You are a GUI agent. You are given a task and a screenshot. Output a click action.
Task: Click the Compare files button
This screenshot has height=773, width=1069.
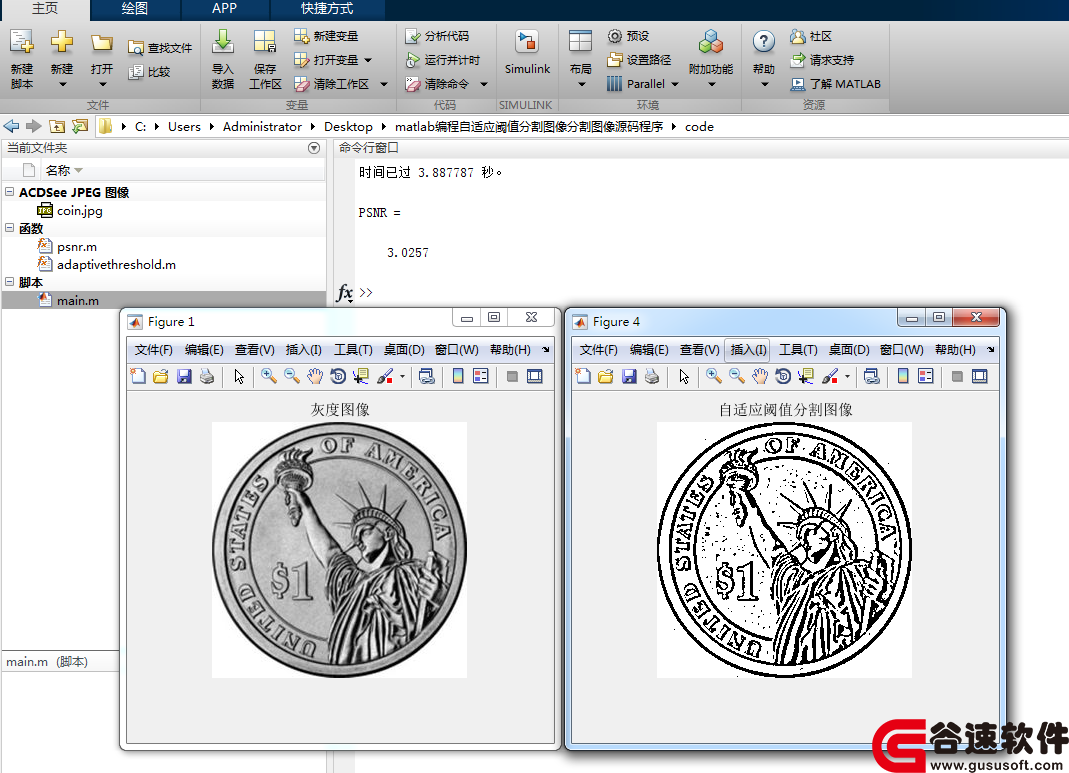tap(149, 72)
